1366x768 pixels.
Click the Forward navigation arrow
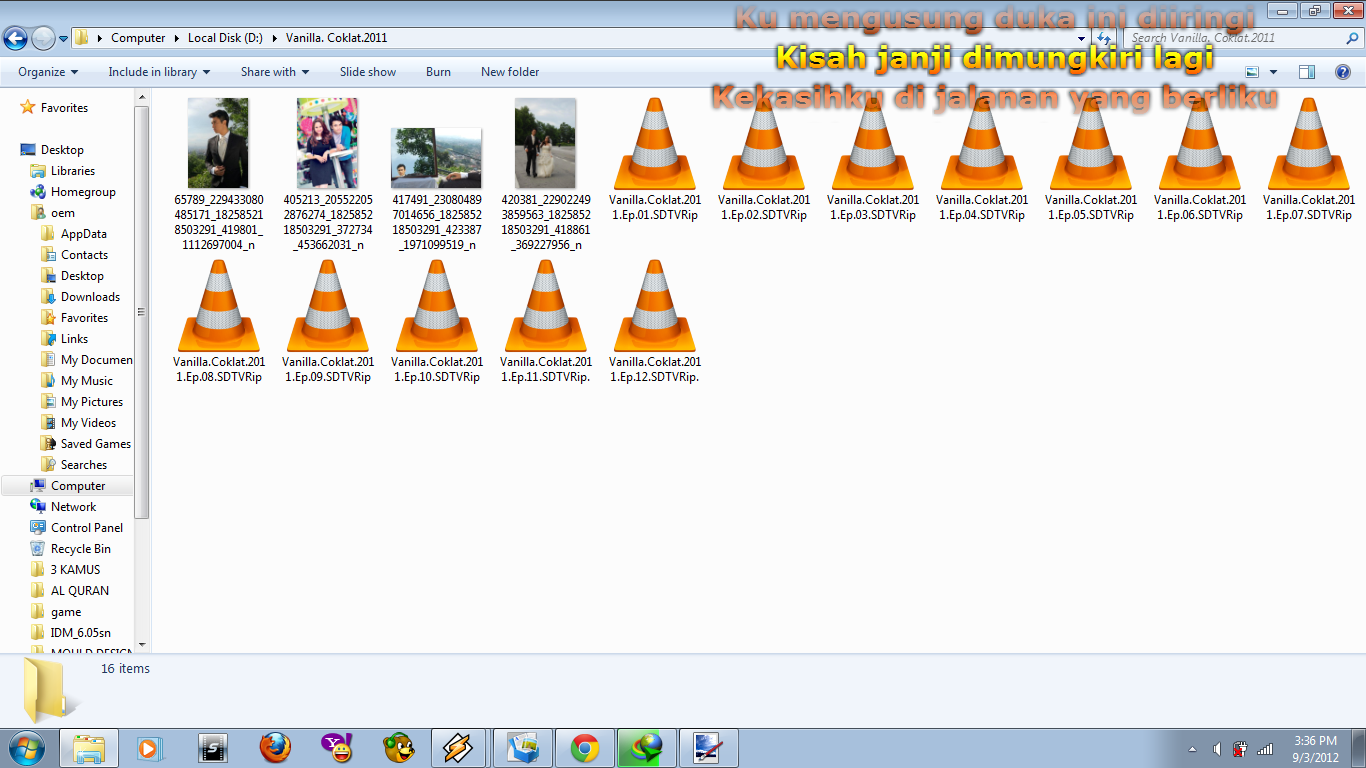coord(43,38)
